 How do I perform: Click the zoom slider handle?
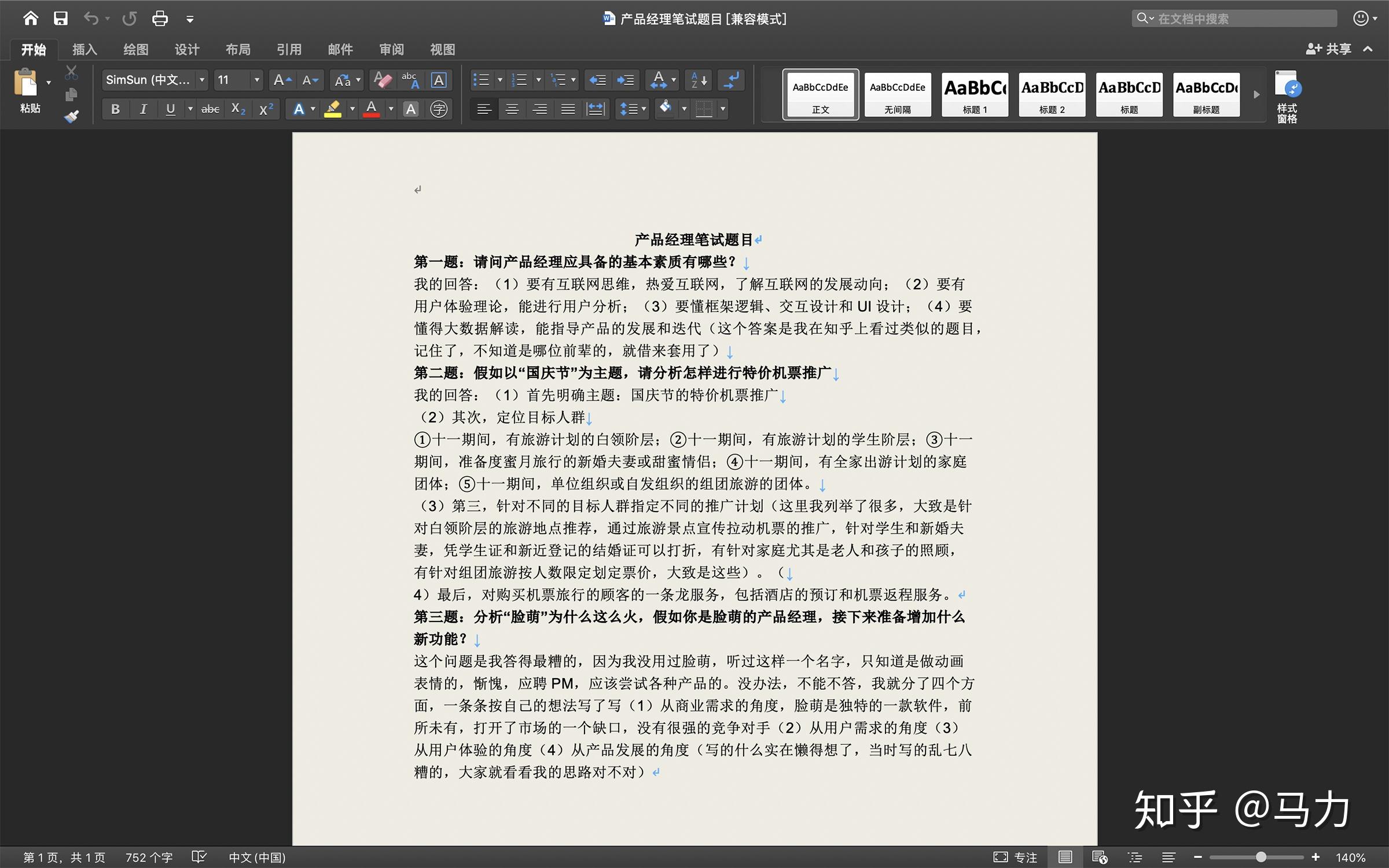click(x=1261, y=857)
